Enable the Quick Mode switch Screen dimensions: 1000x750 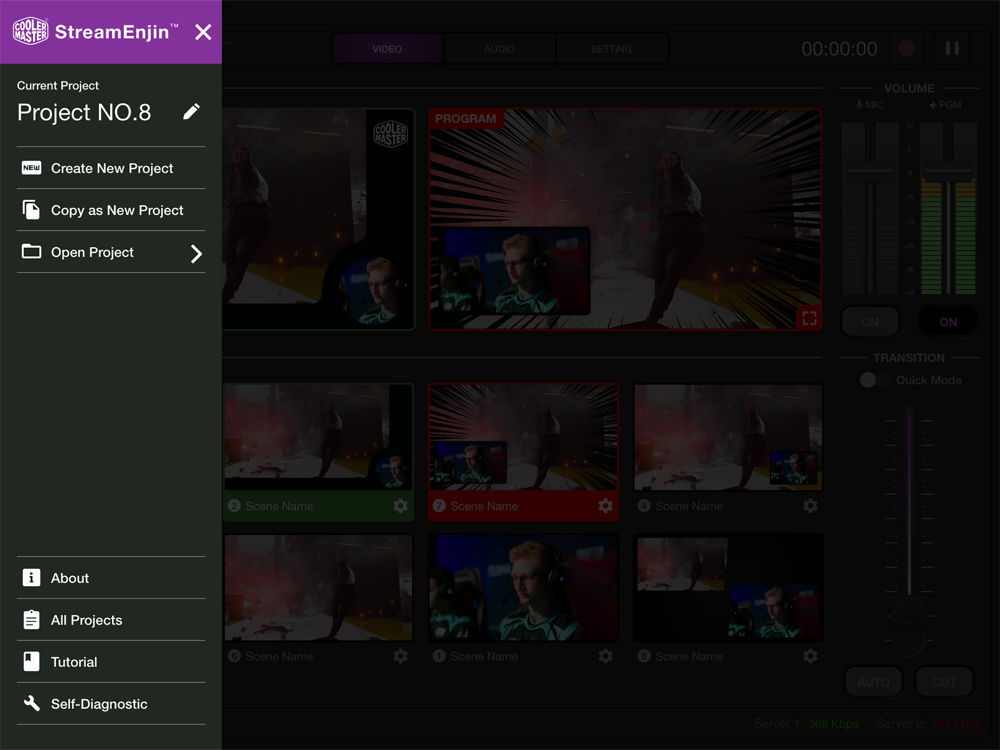[874, 380]
